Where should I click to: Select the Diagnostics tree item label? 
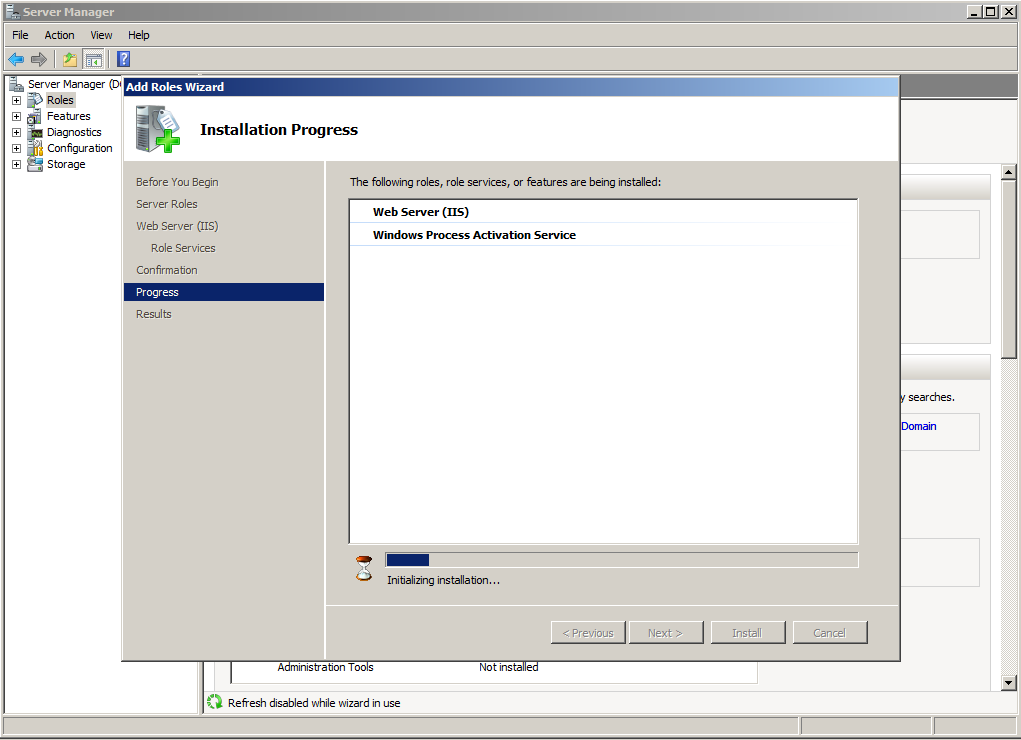point(74,132)
